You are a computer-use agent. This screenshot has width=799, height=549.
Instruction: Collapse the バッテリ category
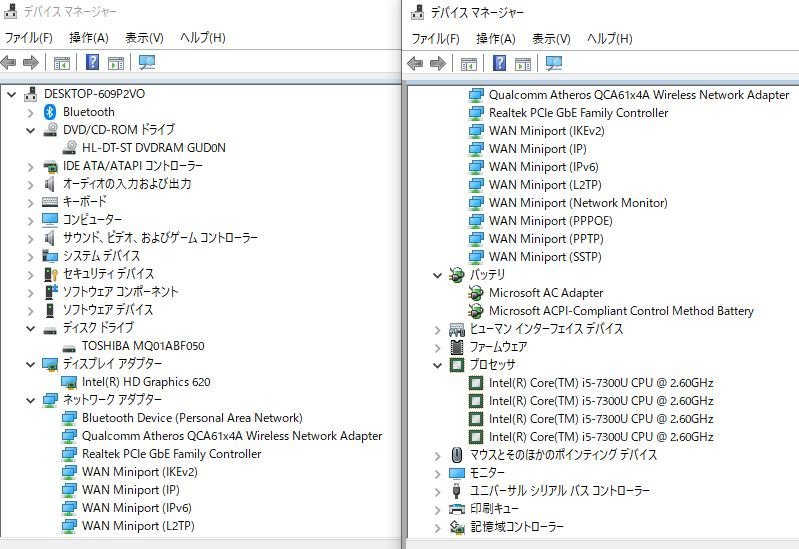pos(437,276)
